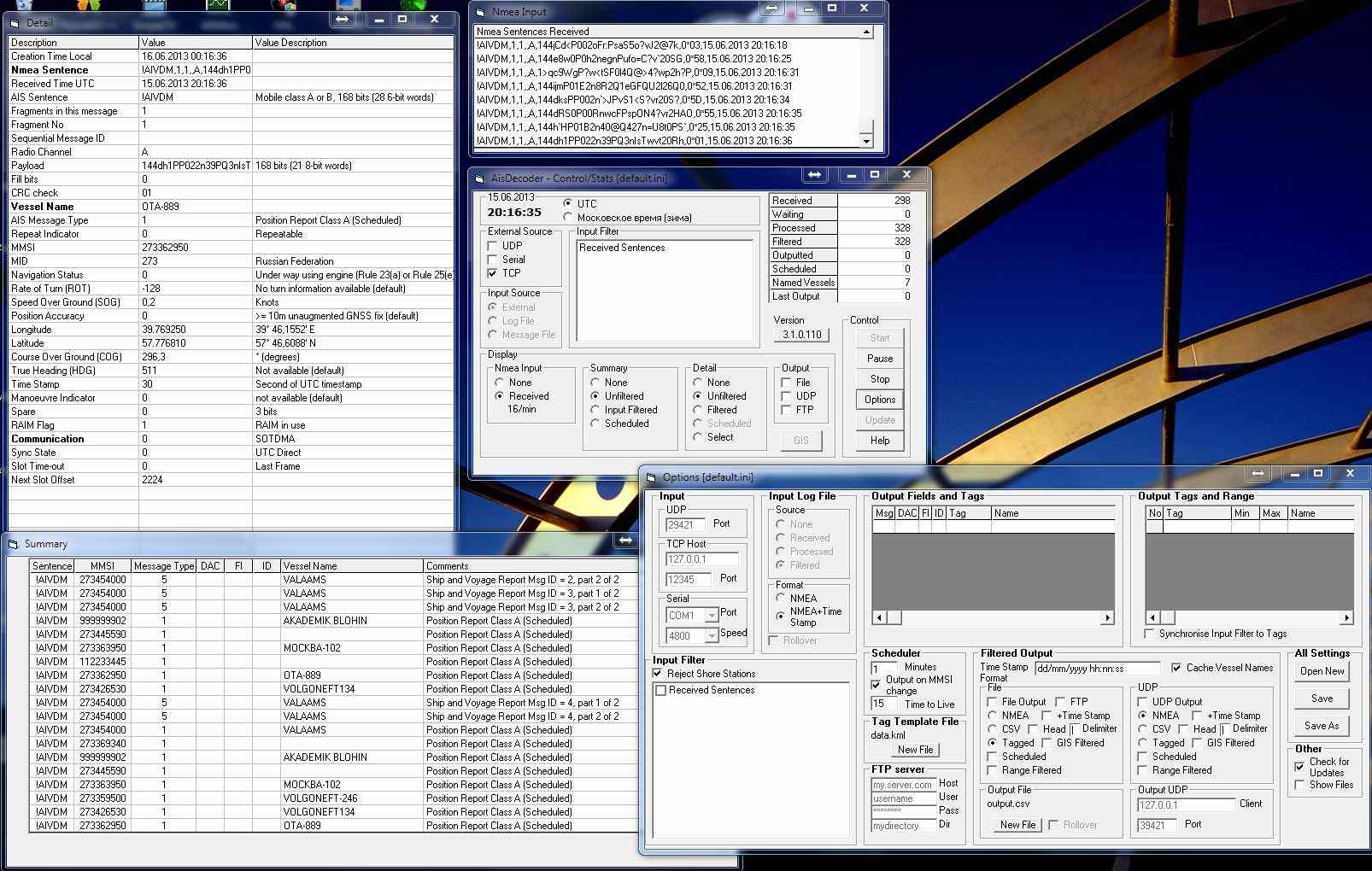This screenshot has height=871, width=1372.
Task: Click New File under Tag Template File
Action: coord(915,750)
